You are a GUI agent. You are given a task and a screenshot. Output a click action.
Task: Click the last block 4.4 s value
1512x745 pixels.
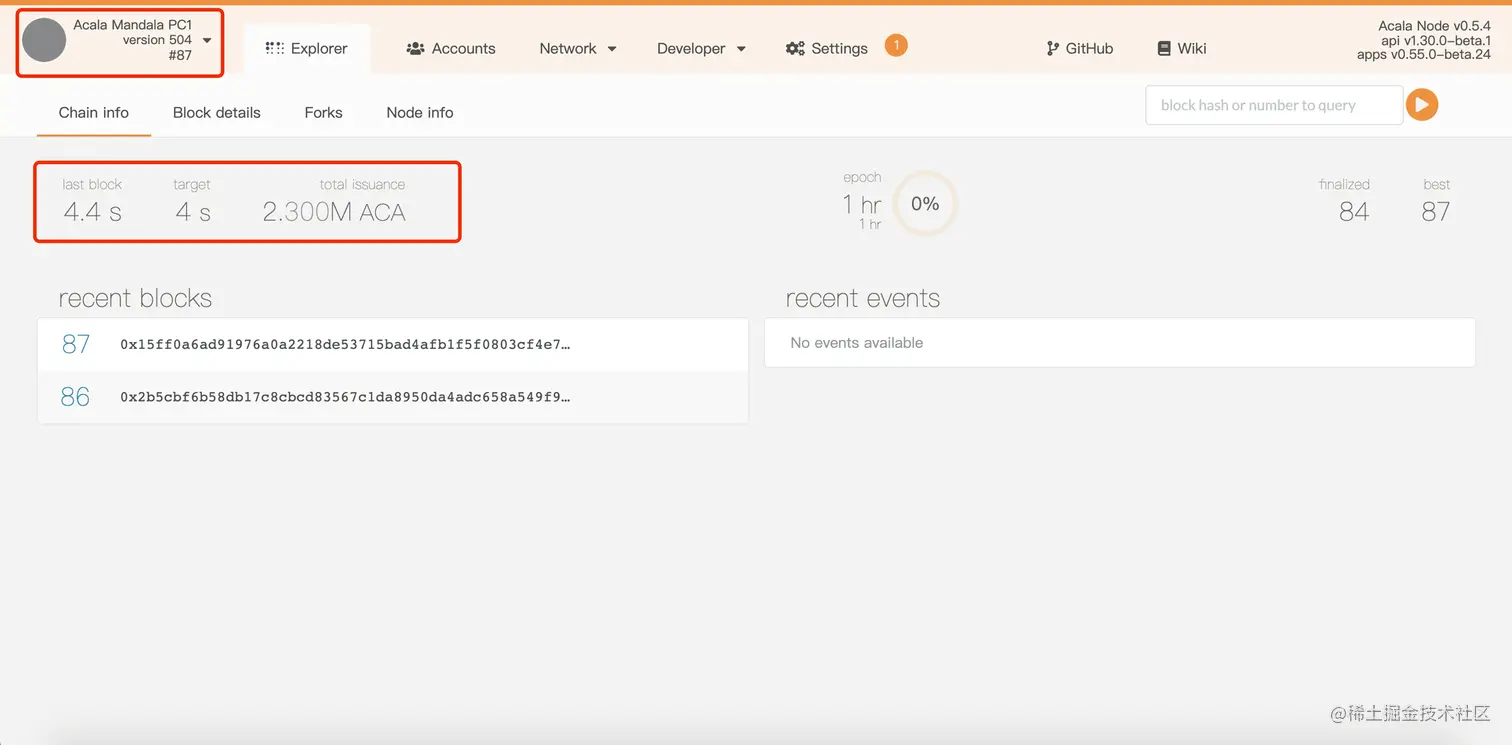(92, 211)
